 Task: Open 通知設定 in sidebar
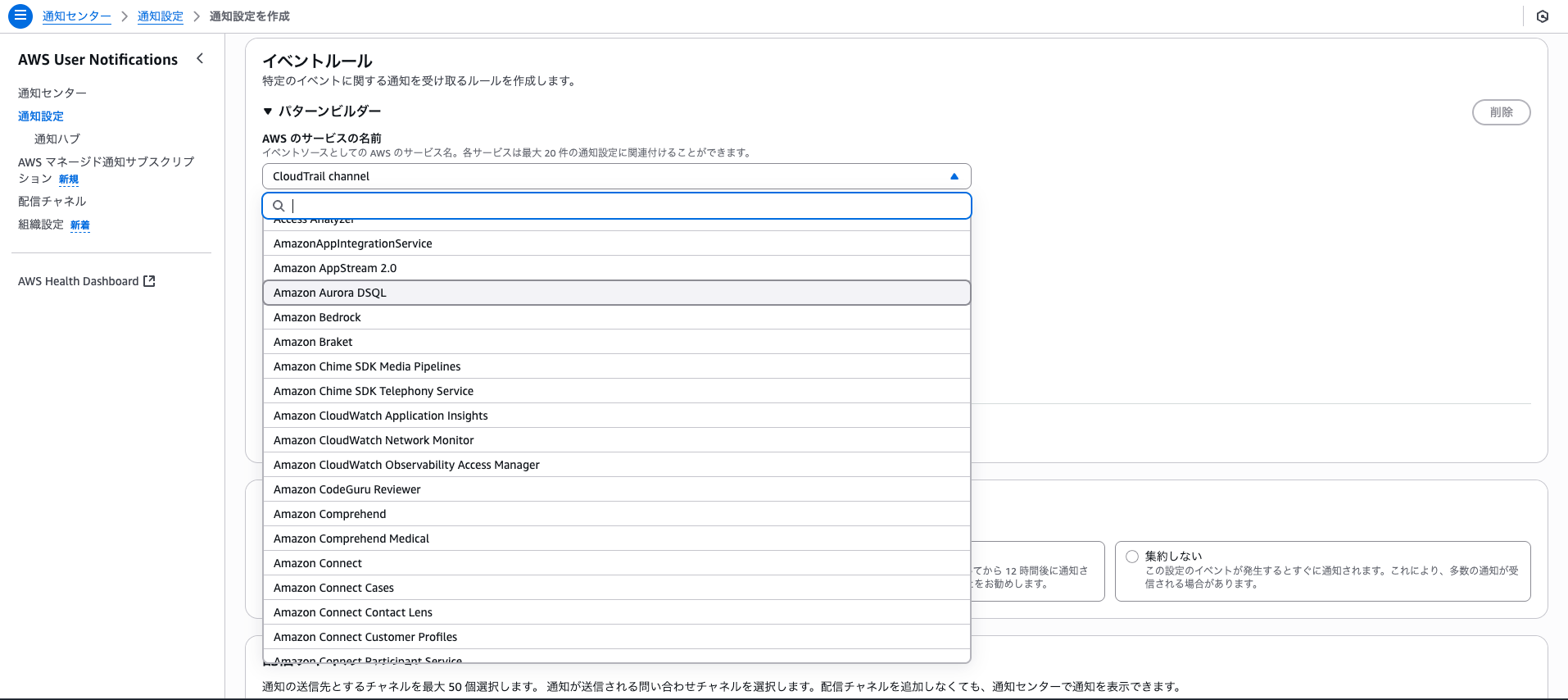click(41, 116)
